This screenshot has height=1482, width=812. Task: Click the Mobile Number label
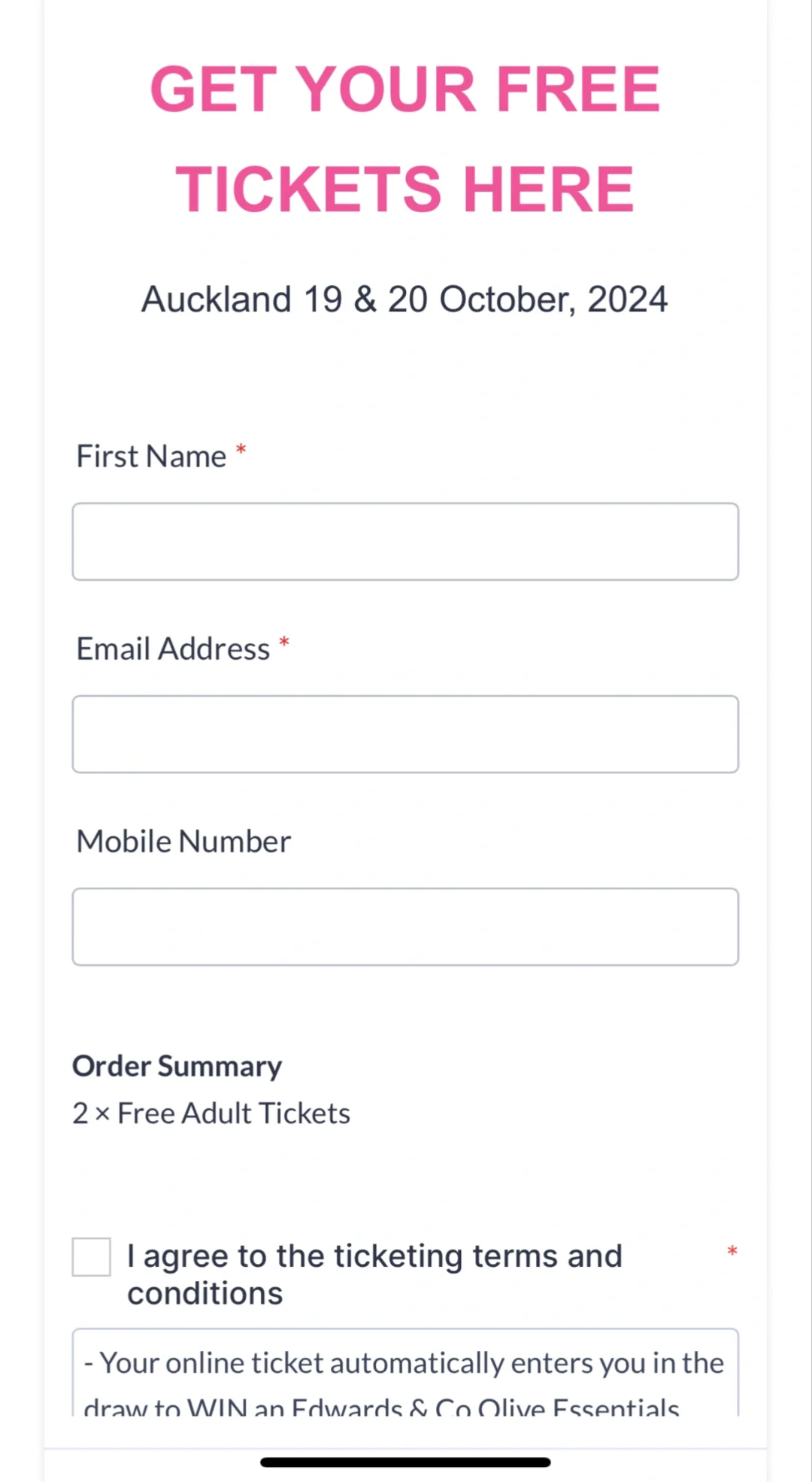[183, 842]
